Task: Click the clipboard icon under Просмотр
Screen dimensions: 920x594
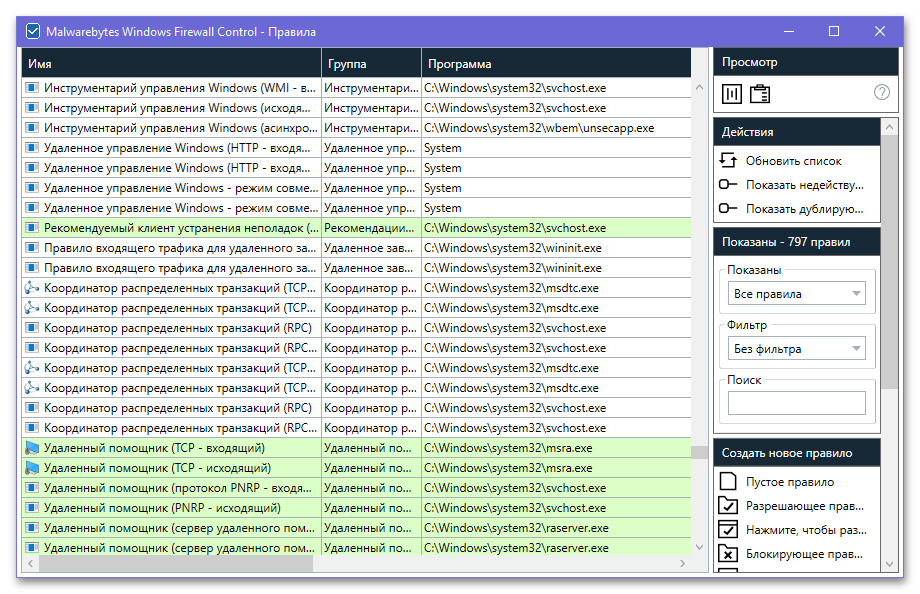Action: (760, 93)
